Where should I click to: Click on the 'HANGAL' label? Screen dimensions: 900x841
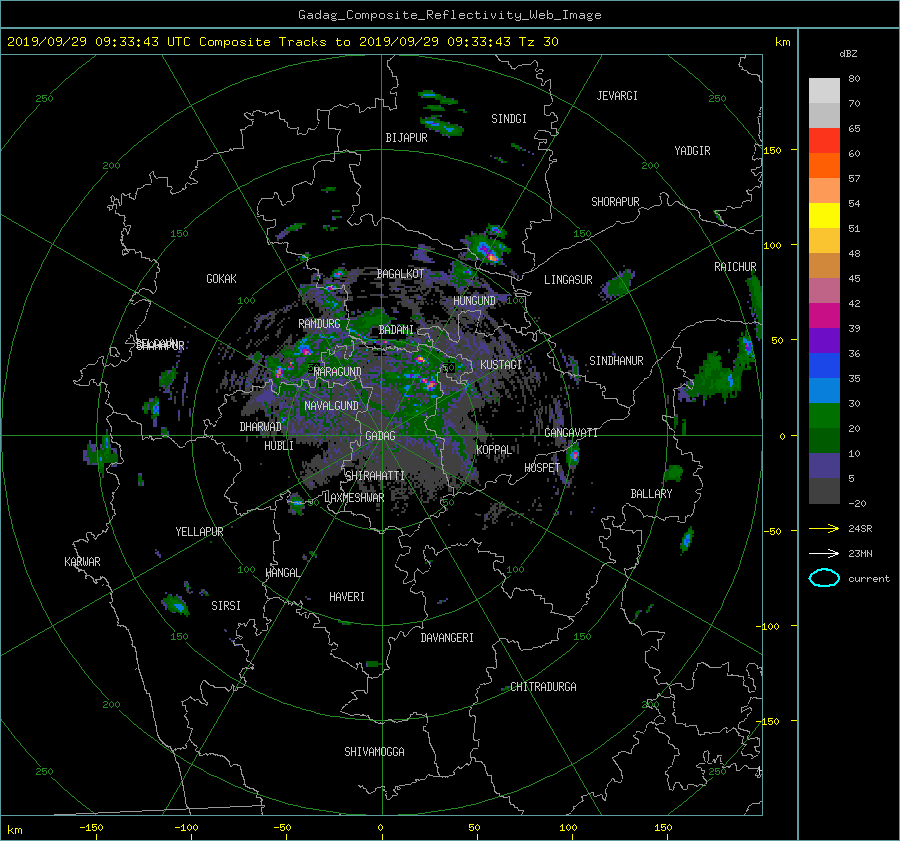click(283, 573)
